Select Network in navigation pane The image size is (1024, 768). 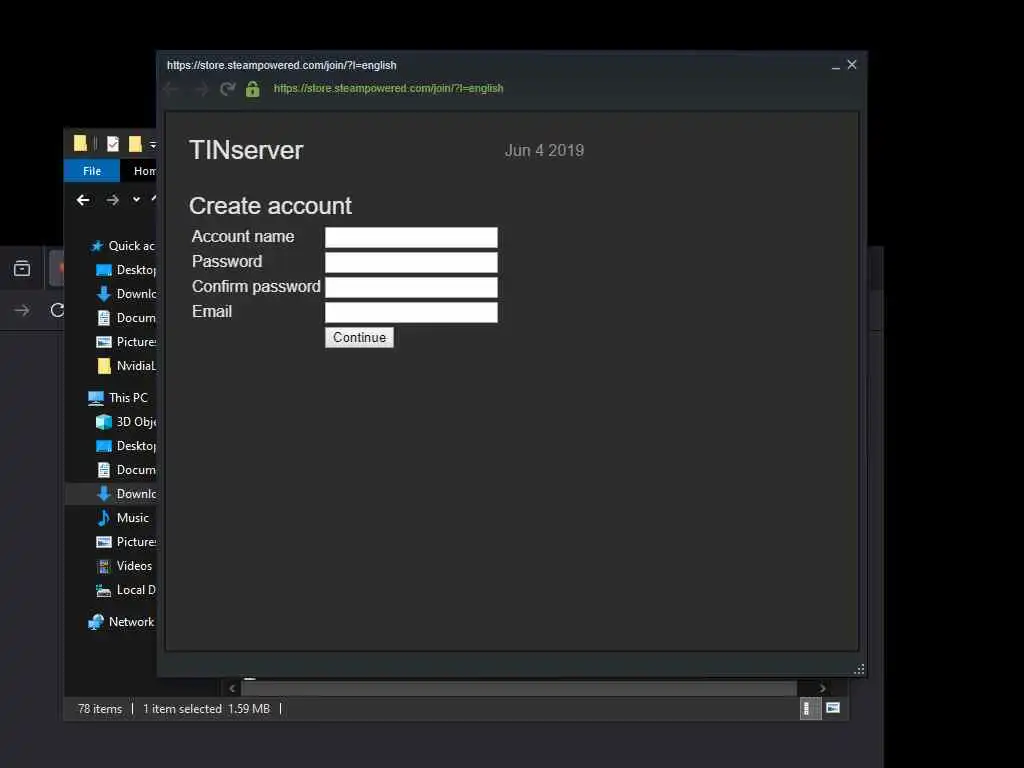[121, 622]
